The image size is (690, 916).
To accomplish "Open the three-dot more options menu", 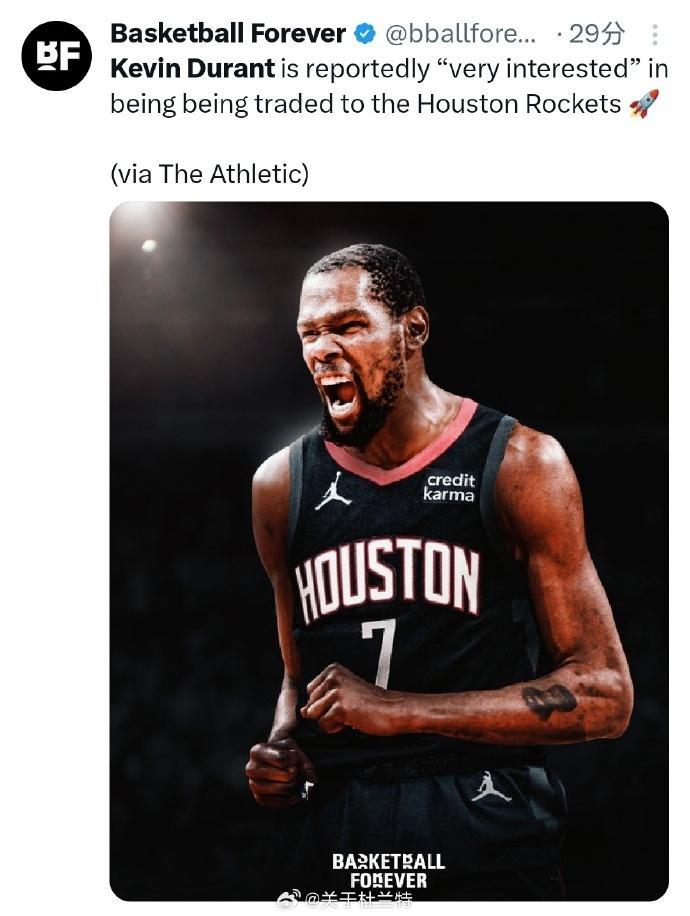I will 655,35.
